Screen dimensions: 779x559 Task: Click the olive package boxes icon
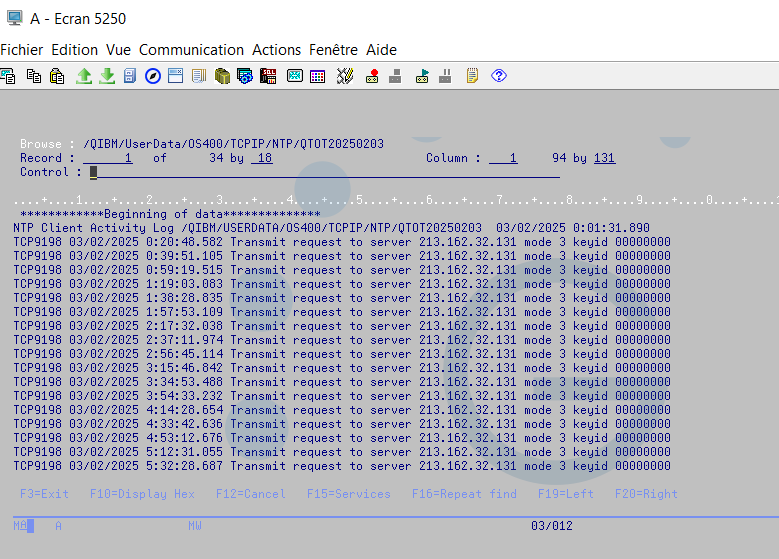(222, 76)
